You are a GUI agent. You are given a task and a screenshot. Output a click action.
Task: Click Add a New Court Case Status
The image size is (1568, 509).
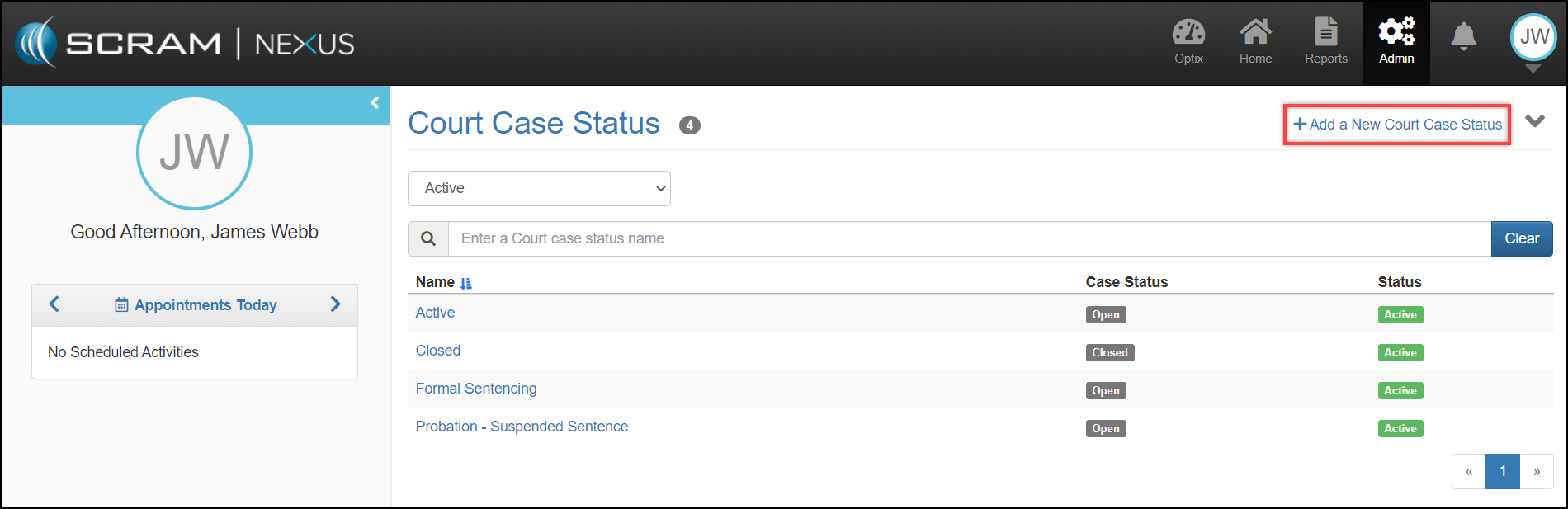point(1397,125)
